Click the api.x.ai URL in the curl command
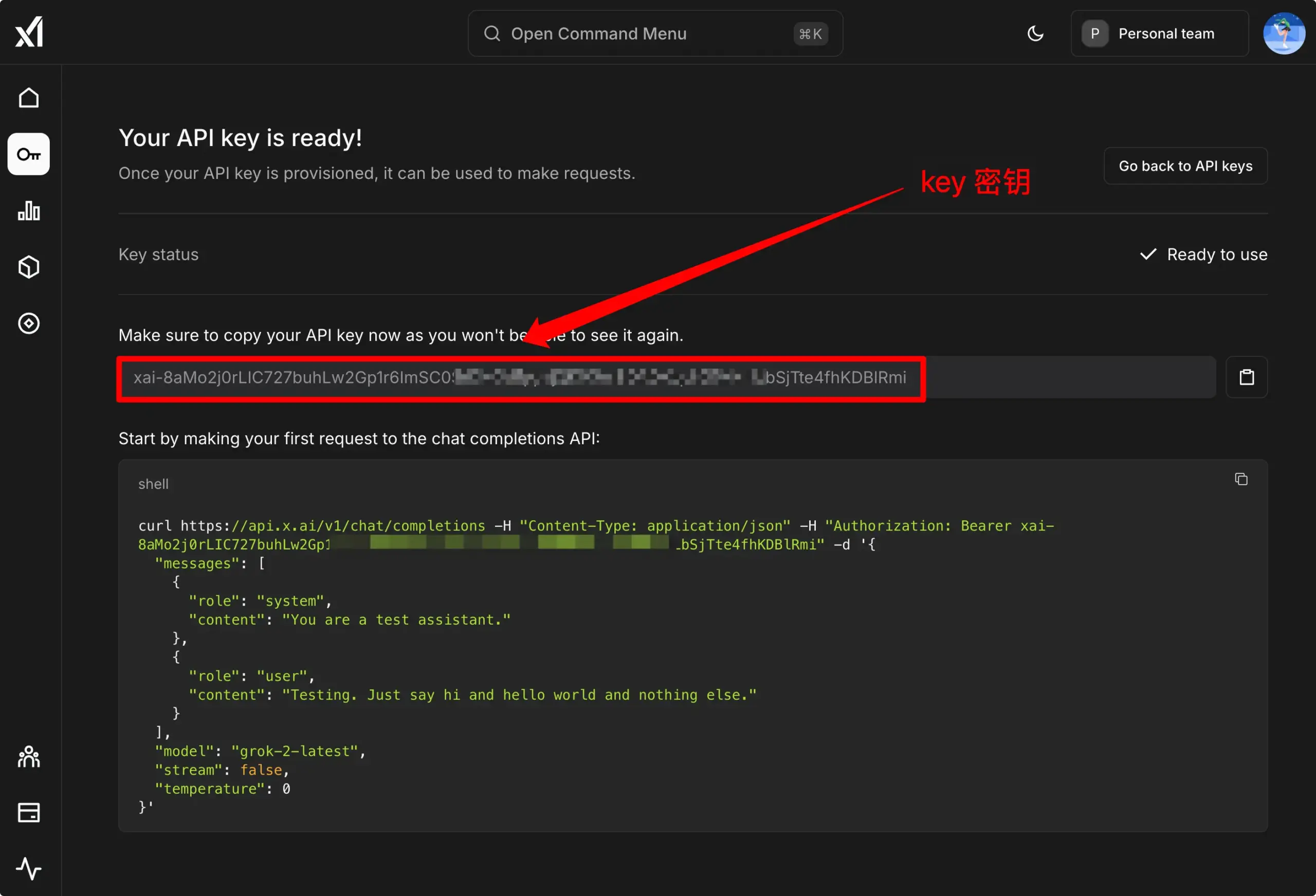 click(333, 525)
